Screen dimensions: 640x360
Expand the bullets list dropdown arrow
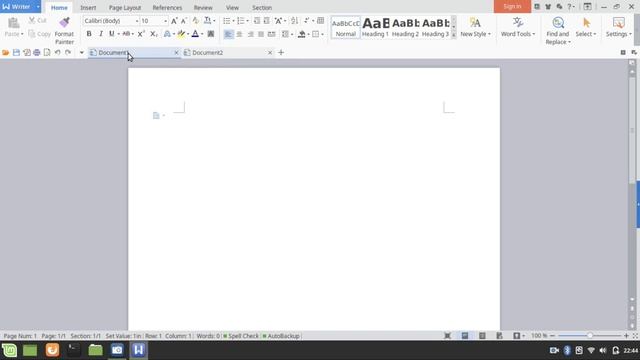233,21
